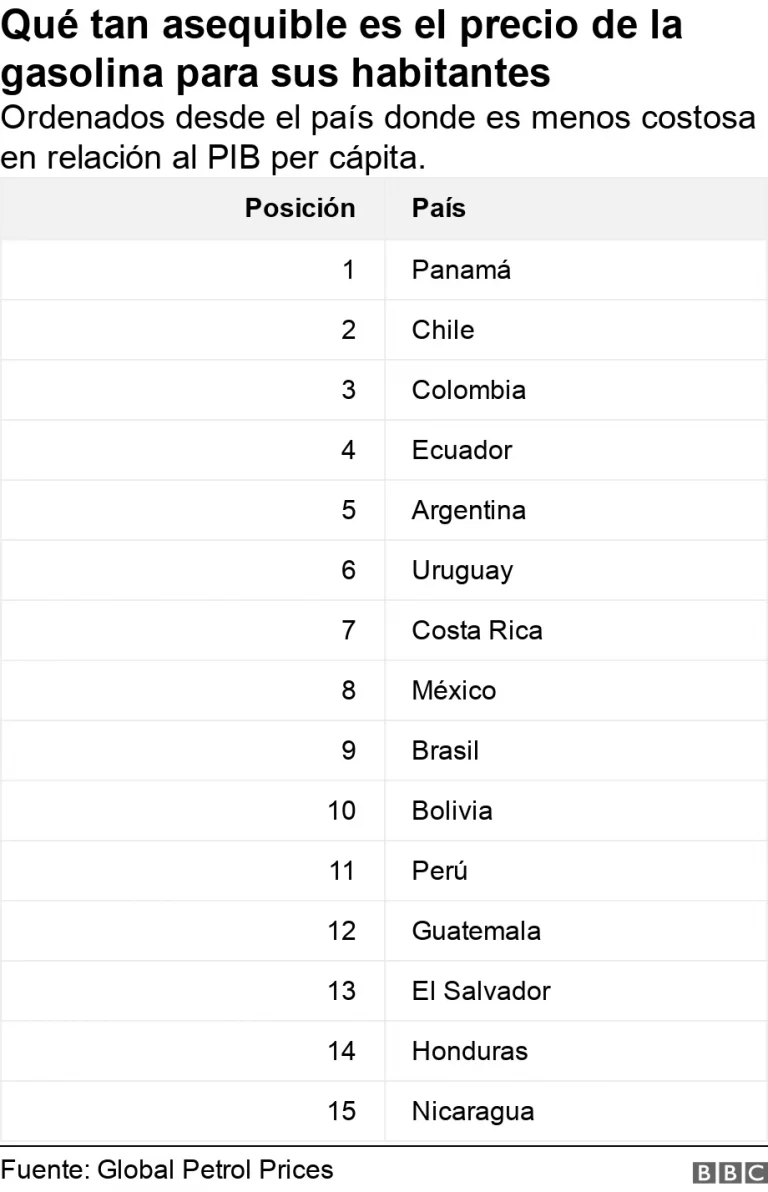Click the Posición column header
The height and width of the screenshot is (1192, 768).
300,208
